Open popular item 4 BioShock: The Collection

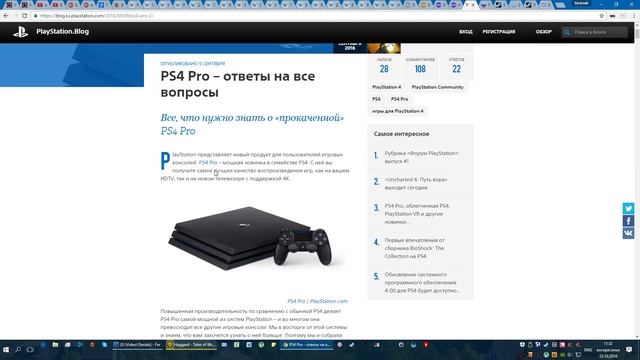[415, 248]
